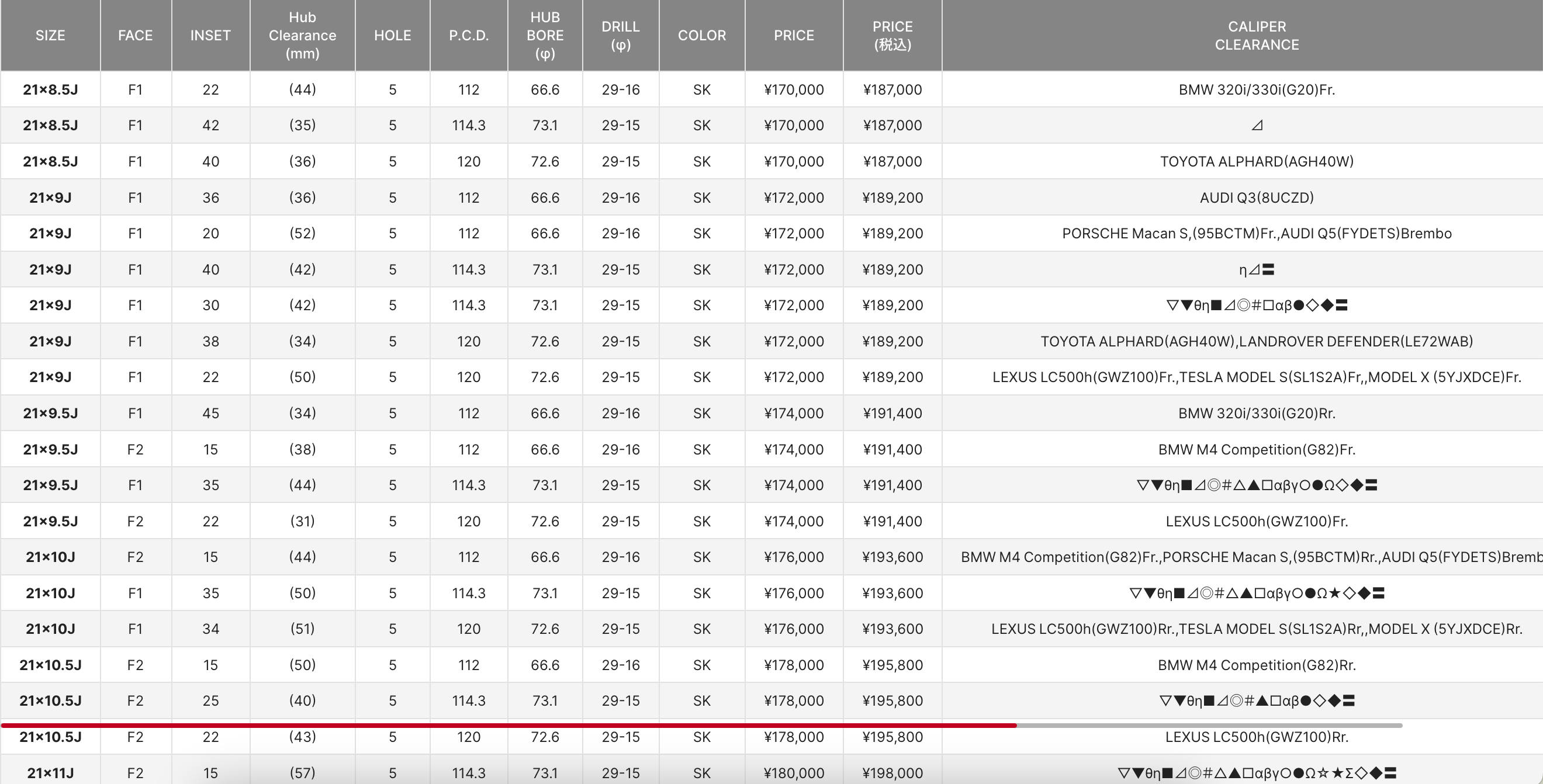
Task: Click the HUB BORE (φ) column header
Action: point(545,35)
